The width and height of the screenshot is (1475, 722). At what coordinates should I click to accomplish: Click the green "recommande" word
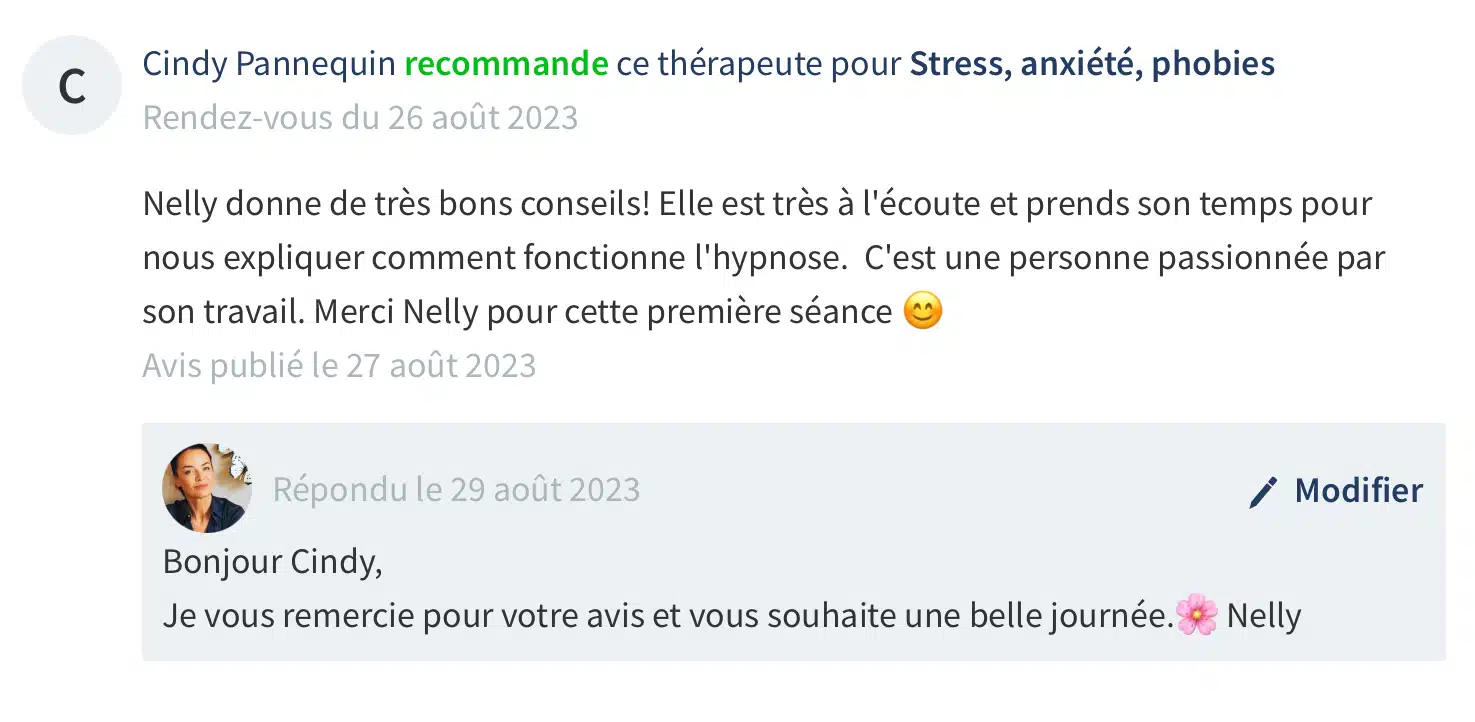coord(506,65)
